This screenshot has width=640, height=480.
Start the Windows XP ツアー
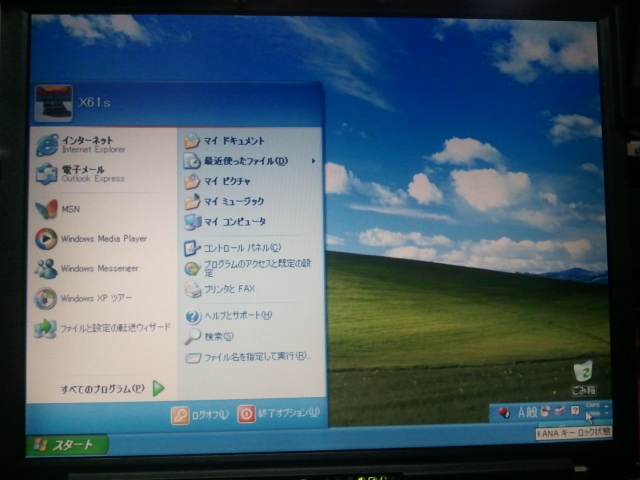83,298
